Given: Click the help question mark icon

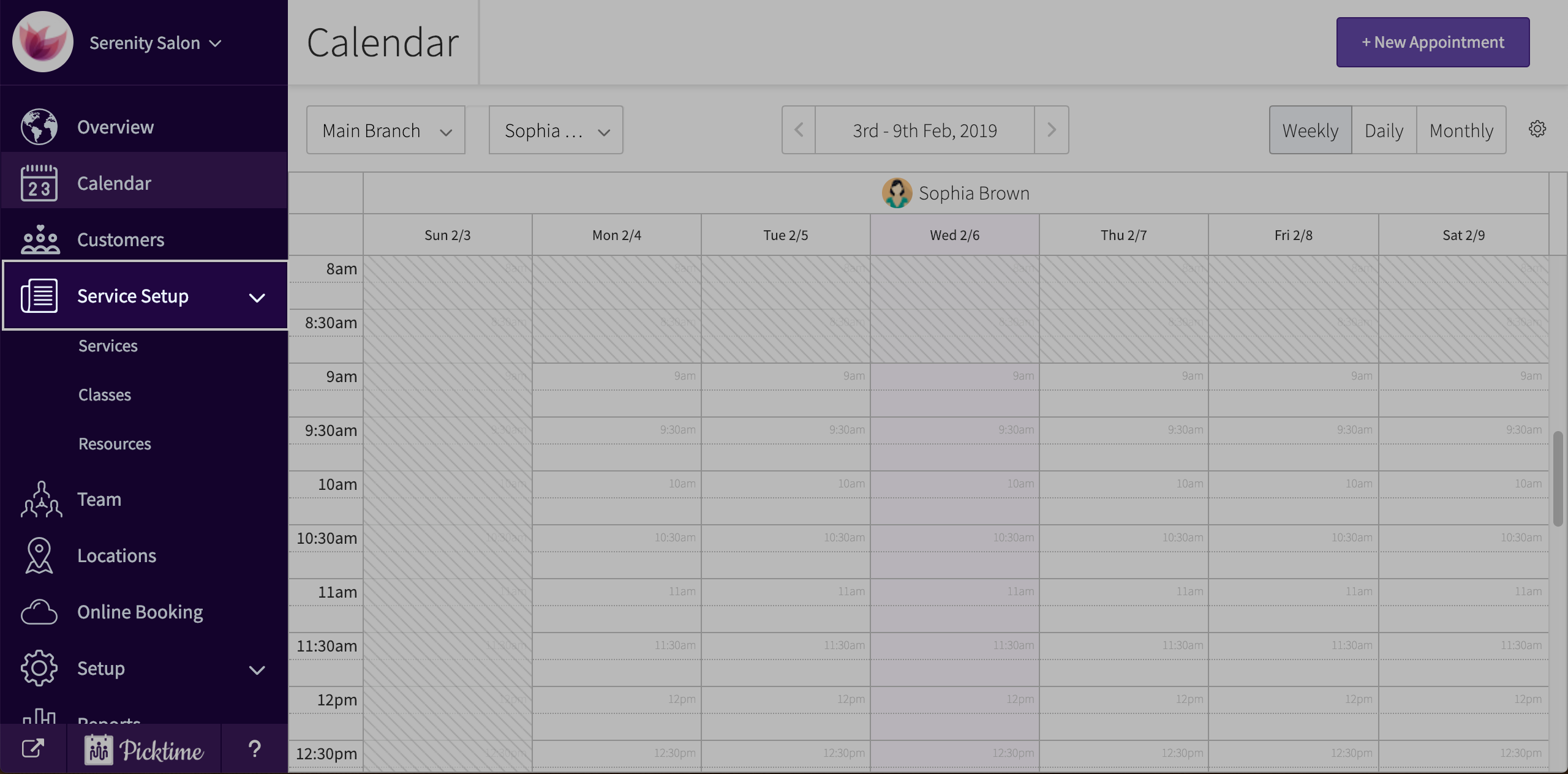Looking at the screenshot, I should point(254,749).
